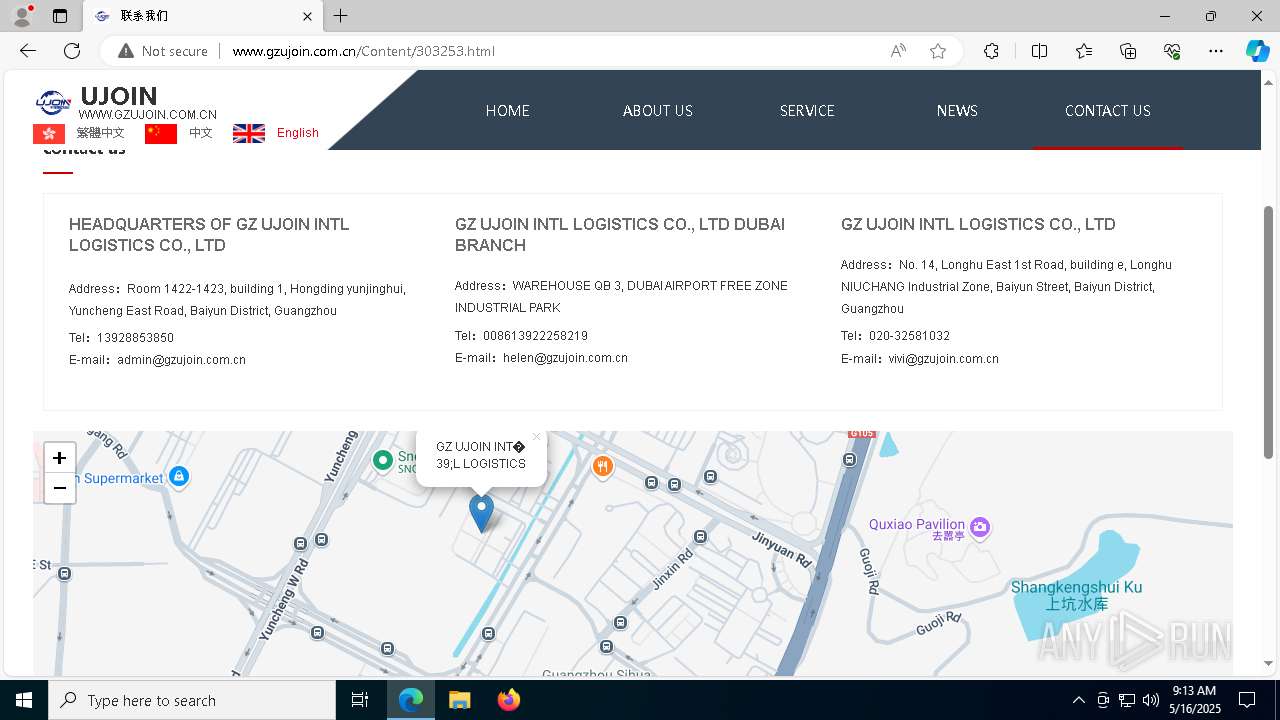Click the scrollbar down arrow
This screenshot has width=1280, height=720.
1269,663
